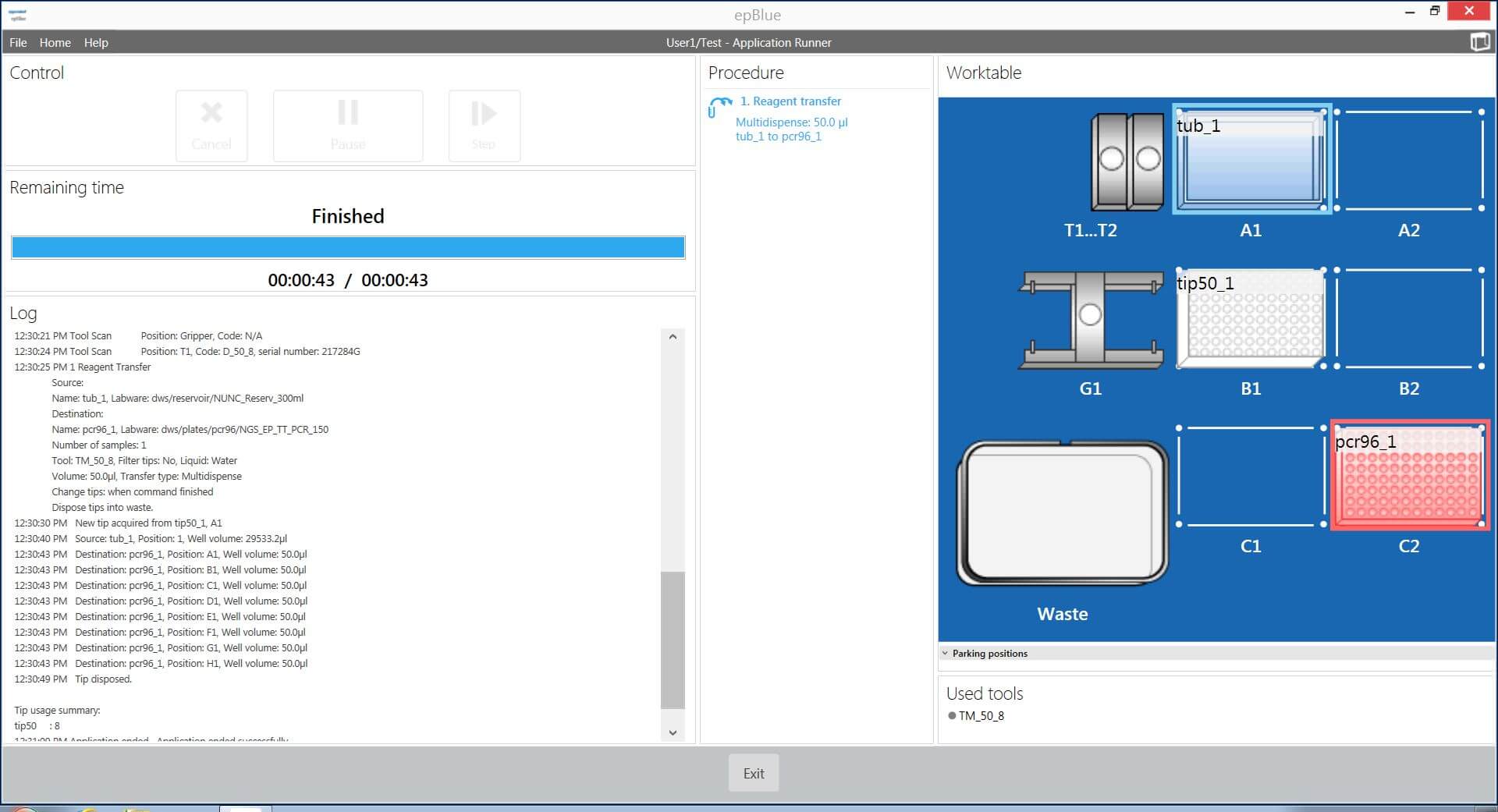Open the worktable layout icon on the title bar
This screenshot has height=812, width=1498.
pos(1480,42)
